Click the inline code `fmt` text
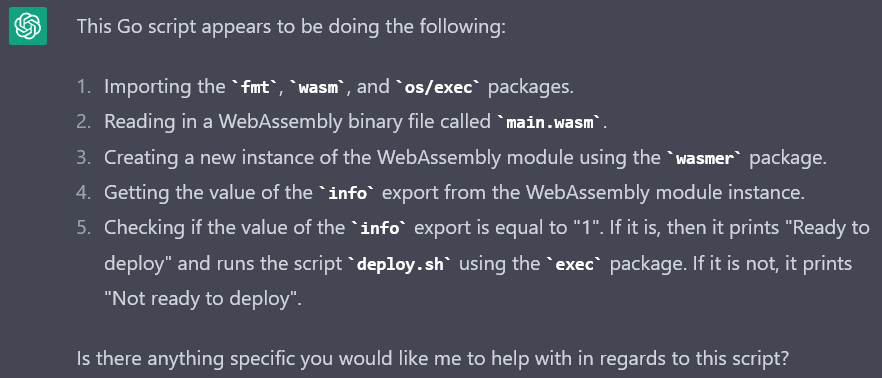Screen dimensions: 882x378 [x=255, y=87]
